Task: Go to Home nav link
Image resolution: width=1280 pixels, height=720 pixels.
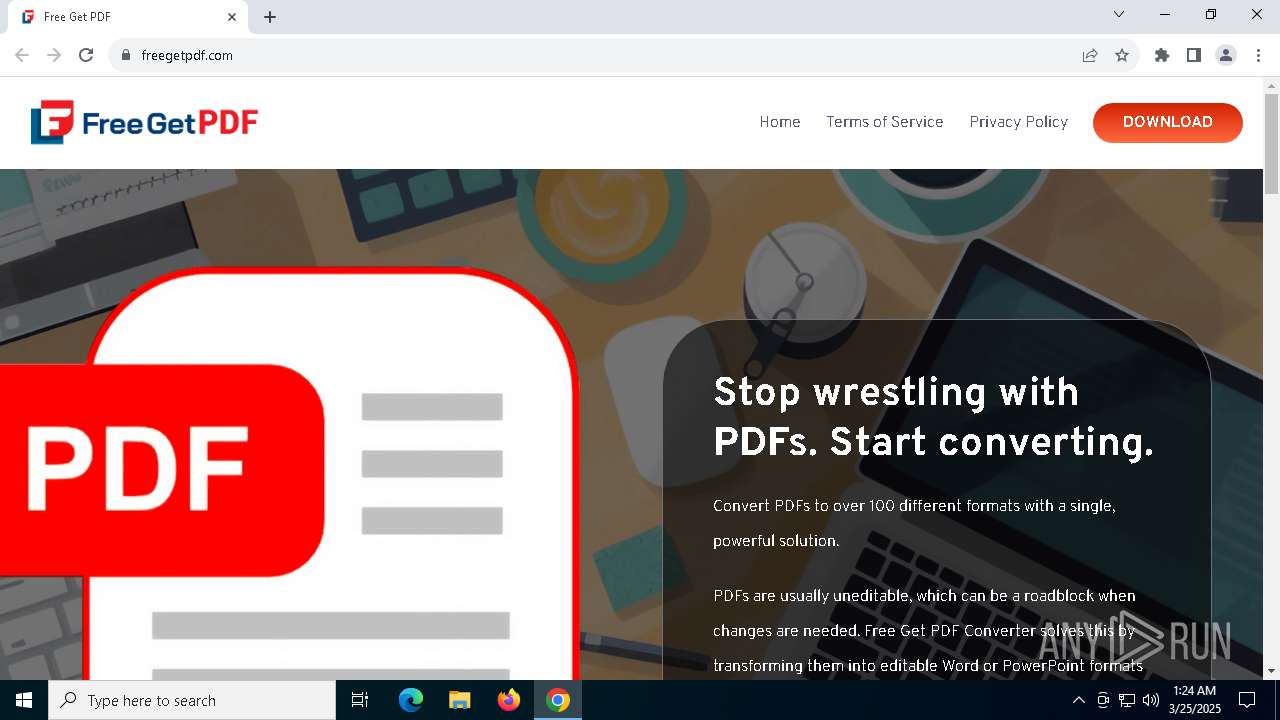Action: coord(780,122)
